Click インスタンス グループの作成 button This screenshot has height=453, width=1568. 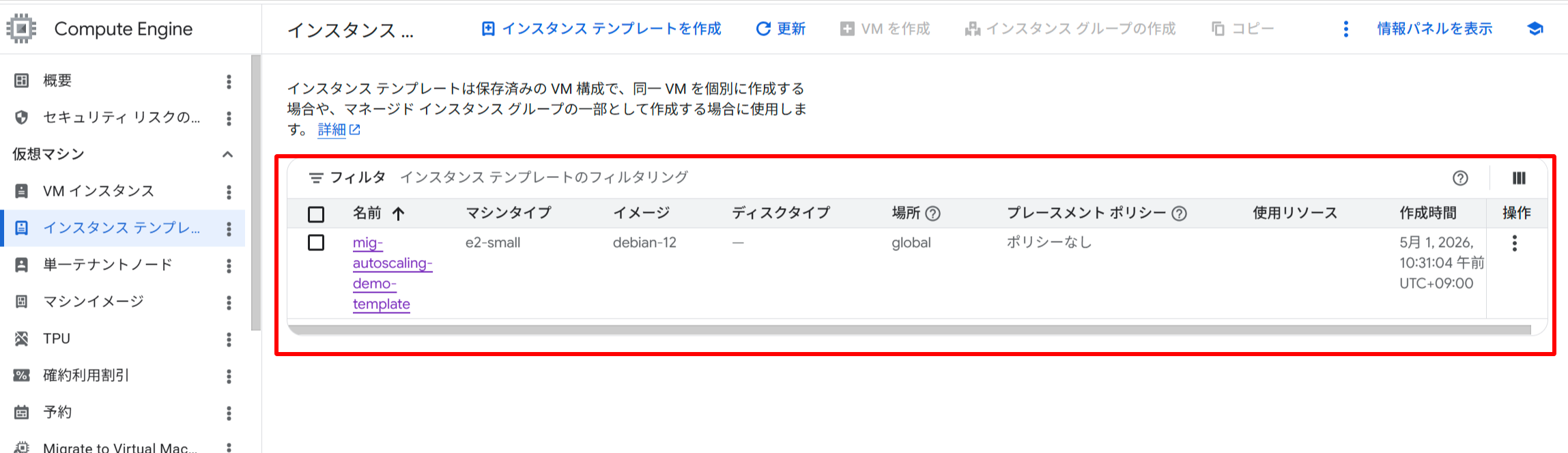point(1070,29)
